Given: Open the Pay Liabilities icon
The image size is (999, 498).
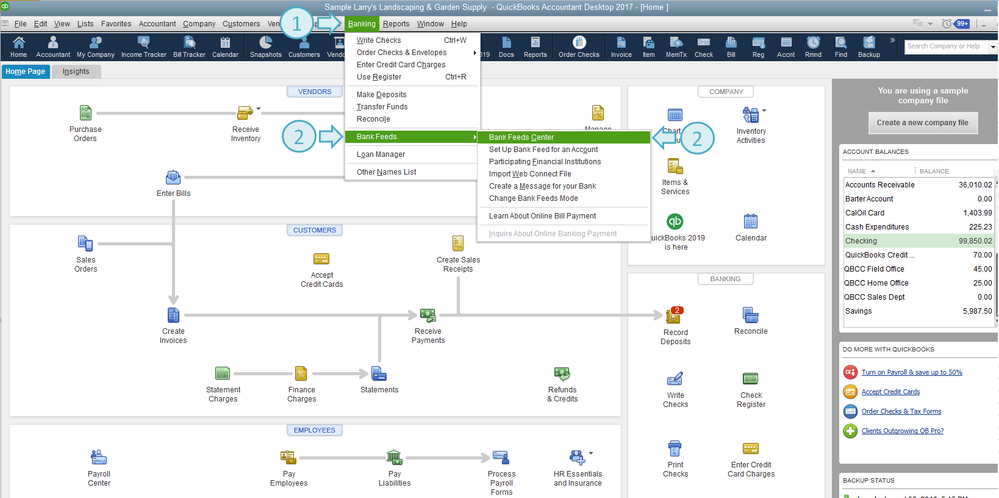Looking at the screenshot, I should click(394, 457).
